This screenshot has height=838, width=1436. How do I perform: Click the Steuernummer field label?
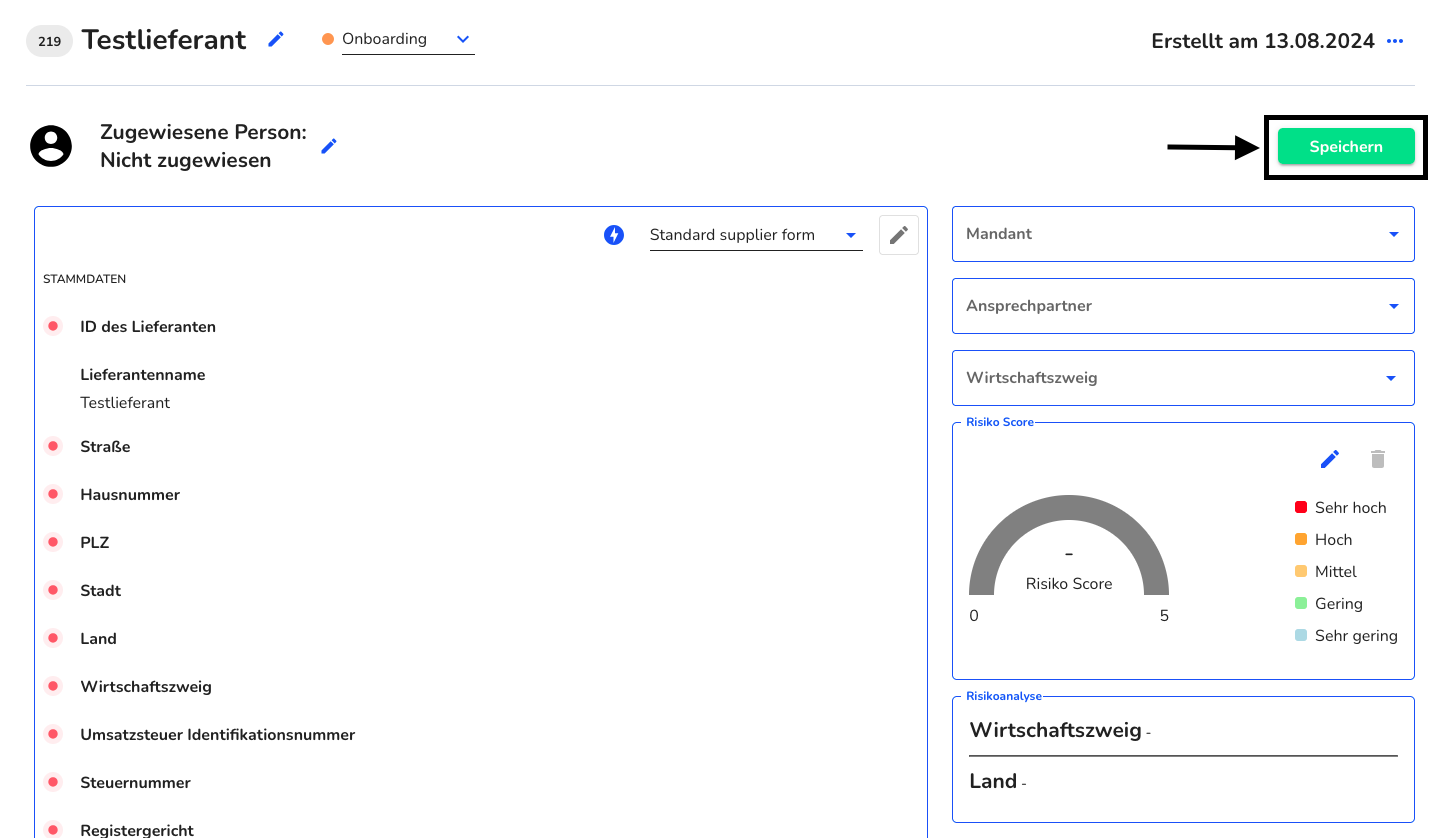click(x=135, y=783)
